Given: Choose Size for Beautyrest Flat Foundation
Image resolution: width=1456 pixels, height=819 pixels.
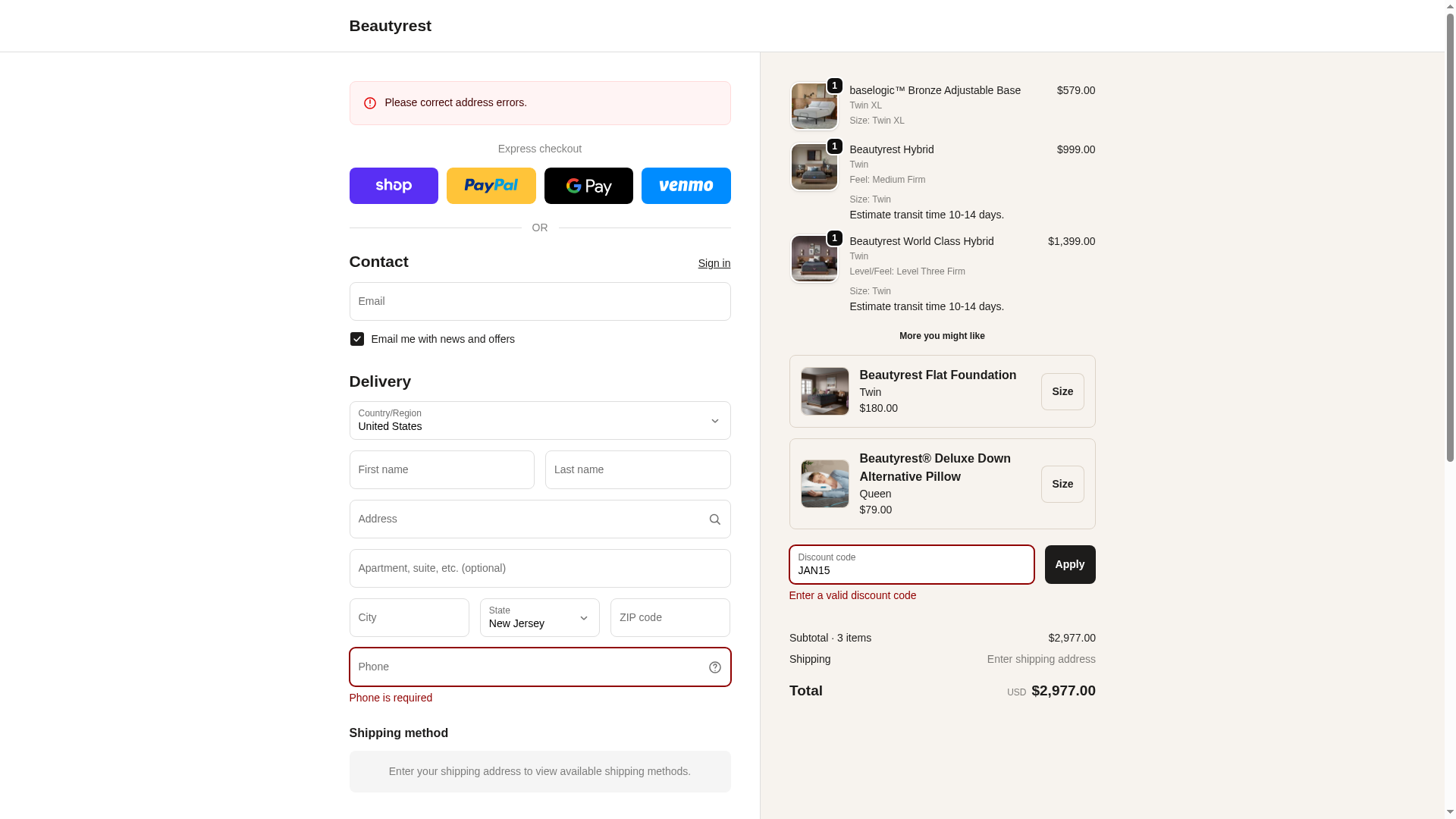Looking at the screenshot, I should (x=1062, y=392).
